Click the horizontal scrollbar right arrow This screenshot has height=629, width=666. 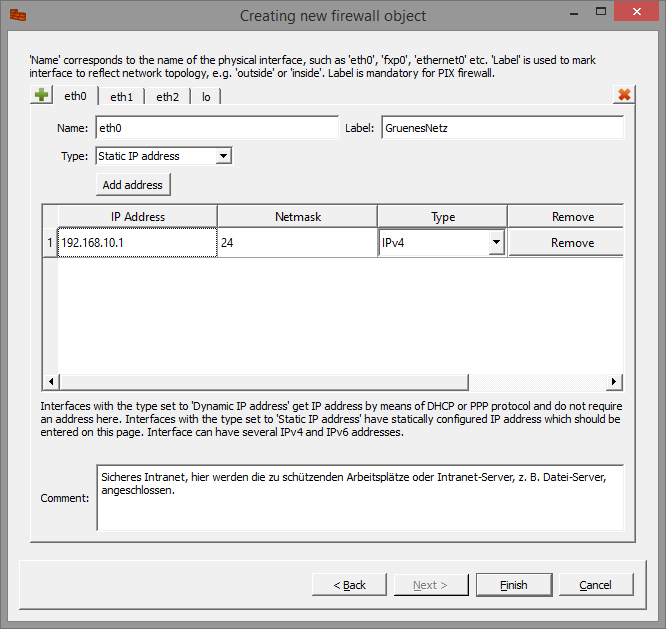[x=616, y=382]
